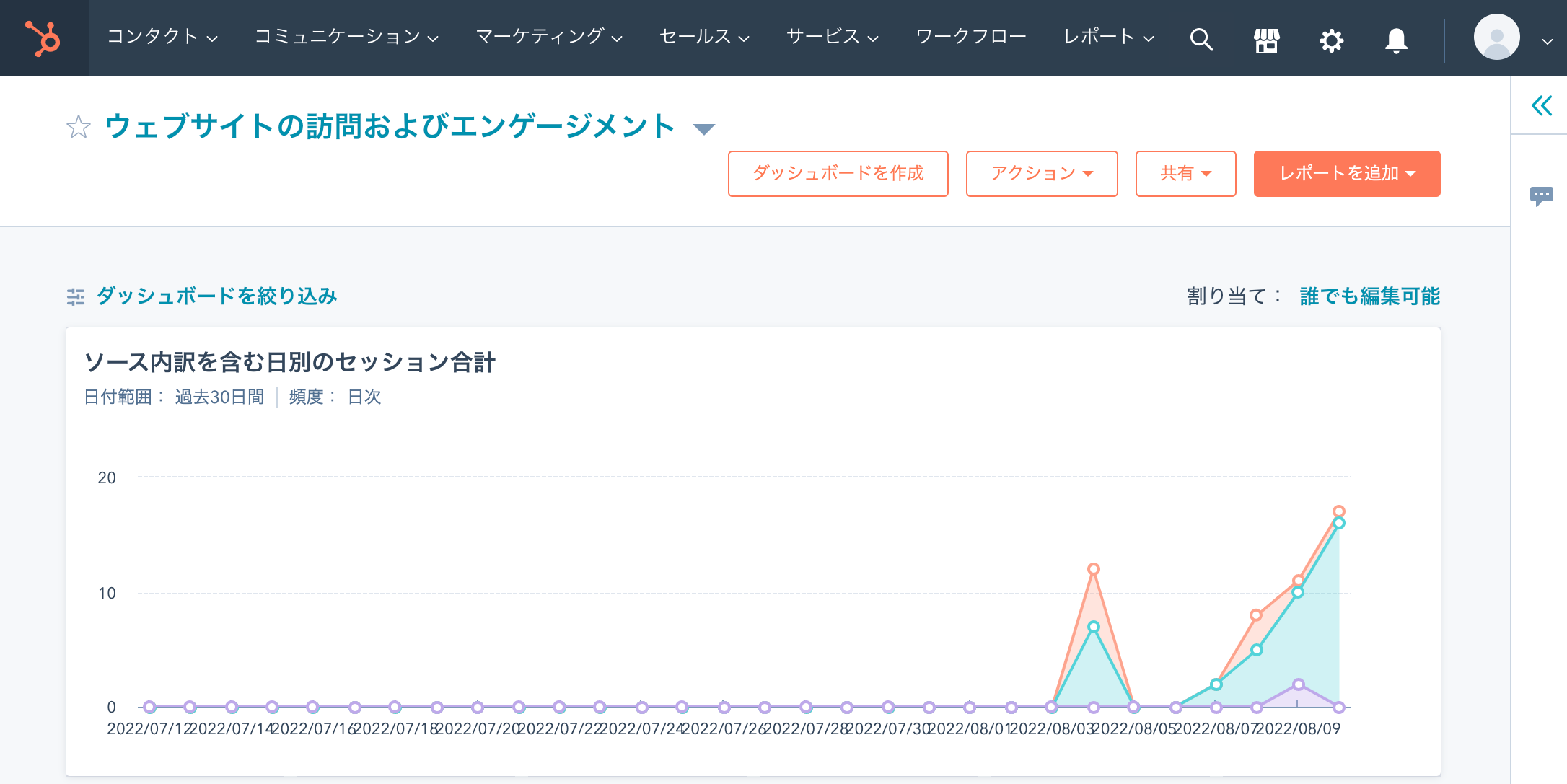
Task: Open the notifications bell icon
Action: point(1397,40)
